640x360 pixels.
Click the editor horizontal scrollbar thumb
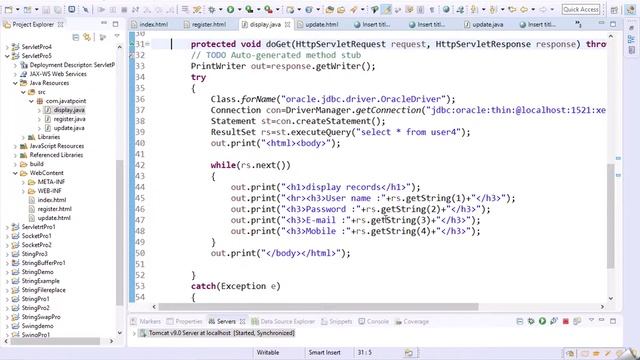318,307
